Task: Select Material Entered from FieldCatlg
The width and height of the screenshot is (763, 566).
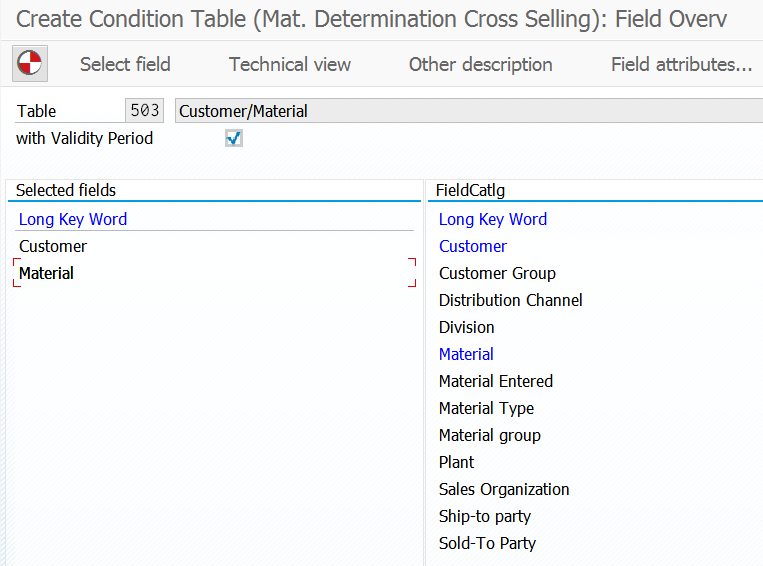Action: coord(495,381)
